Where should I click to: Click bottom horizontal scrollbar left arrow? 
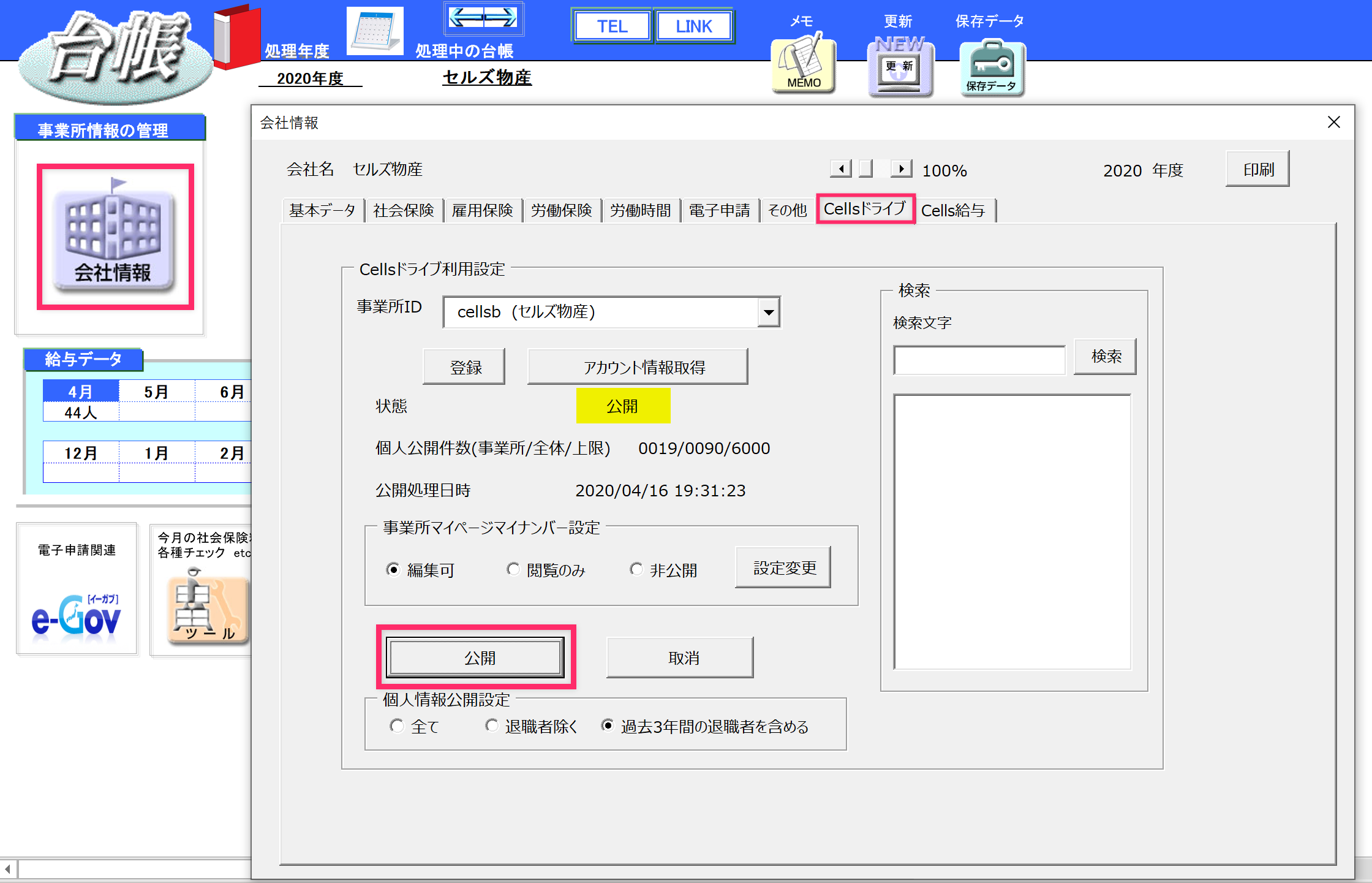pyautogui.click(x=7, y=869)
